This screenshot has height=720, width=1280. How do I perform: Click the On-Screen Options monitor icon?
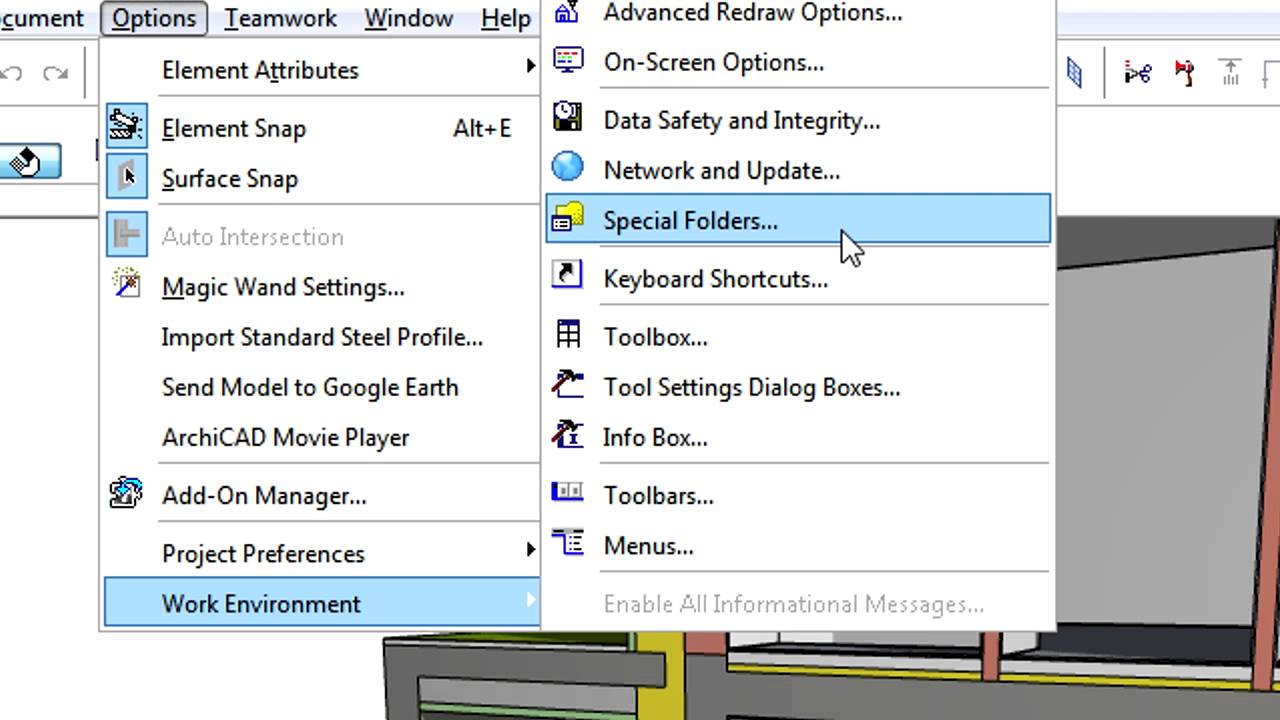coord(568,61)
